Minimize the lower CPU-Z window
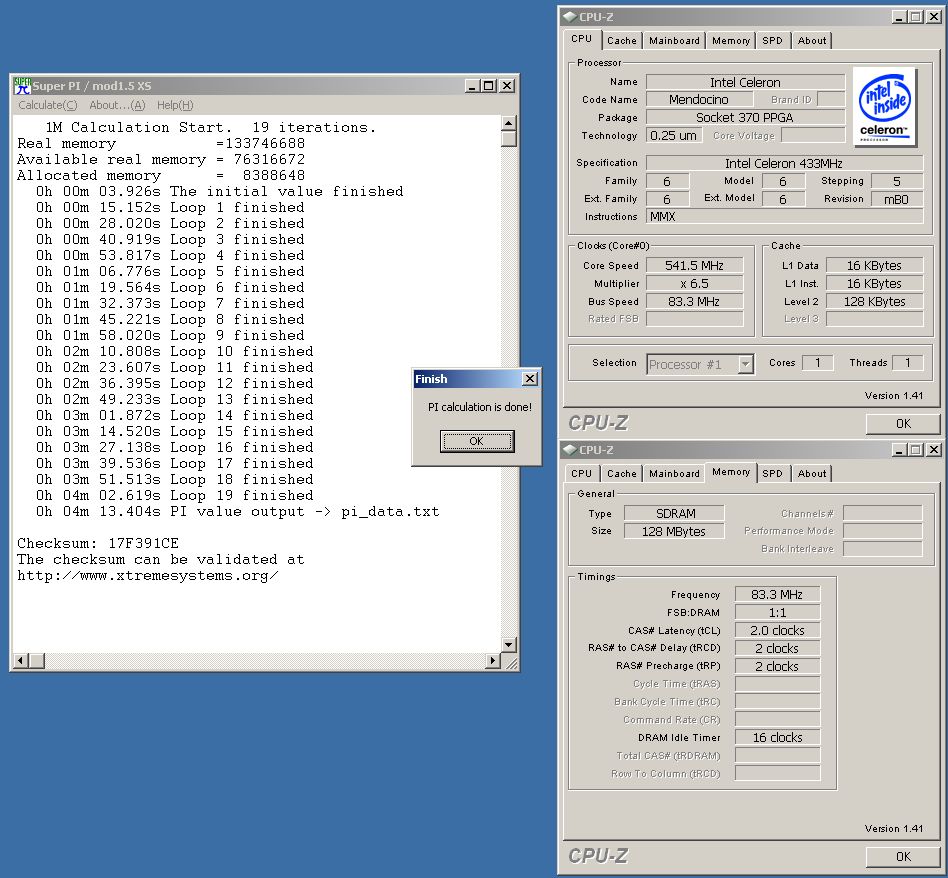948x878 pixels. [900, 450]
